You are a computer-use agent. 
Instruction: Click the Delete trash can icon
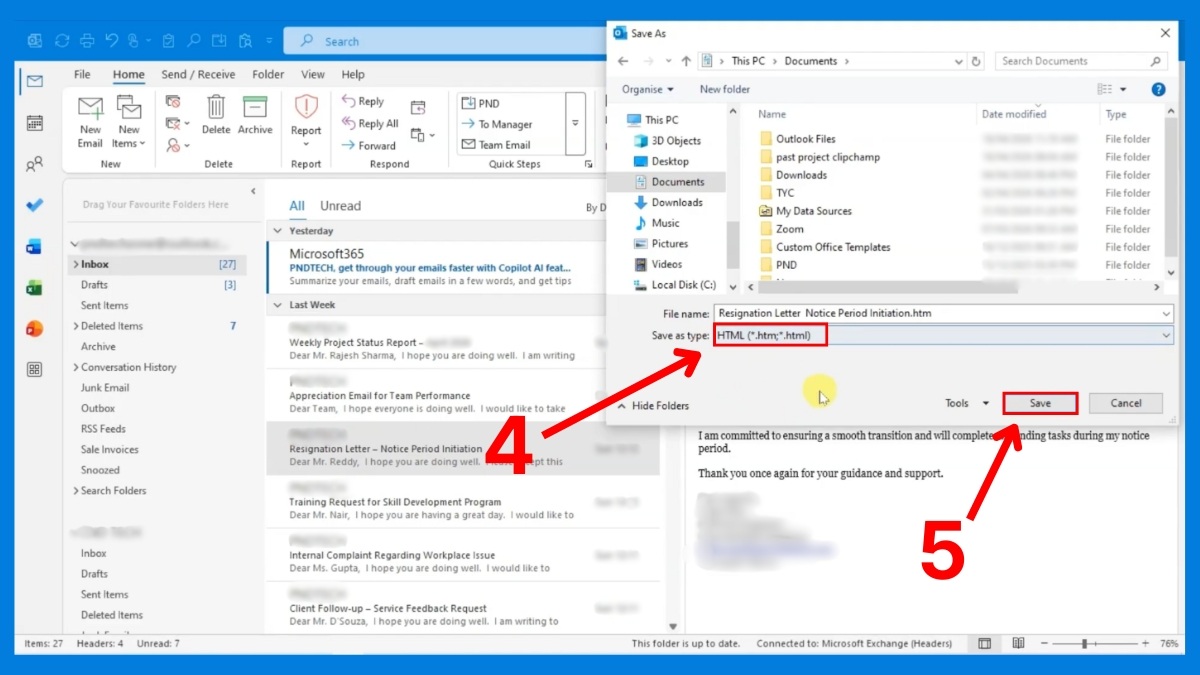216,115
